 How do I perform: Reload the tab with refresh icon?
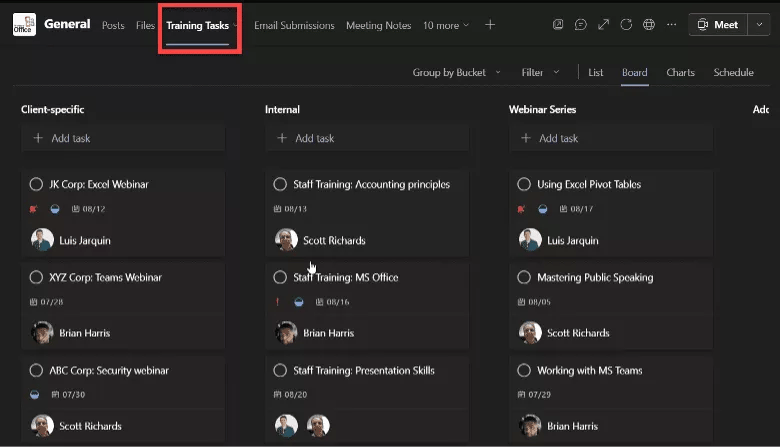[626, 24]
